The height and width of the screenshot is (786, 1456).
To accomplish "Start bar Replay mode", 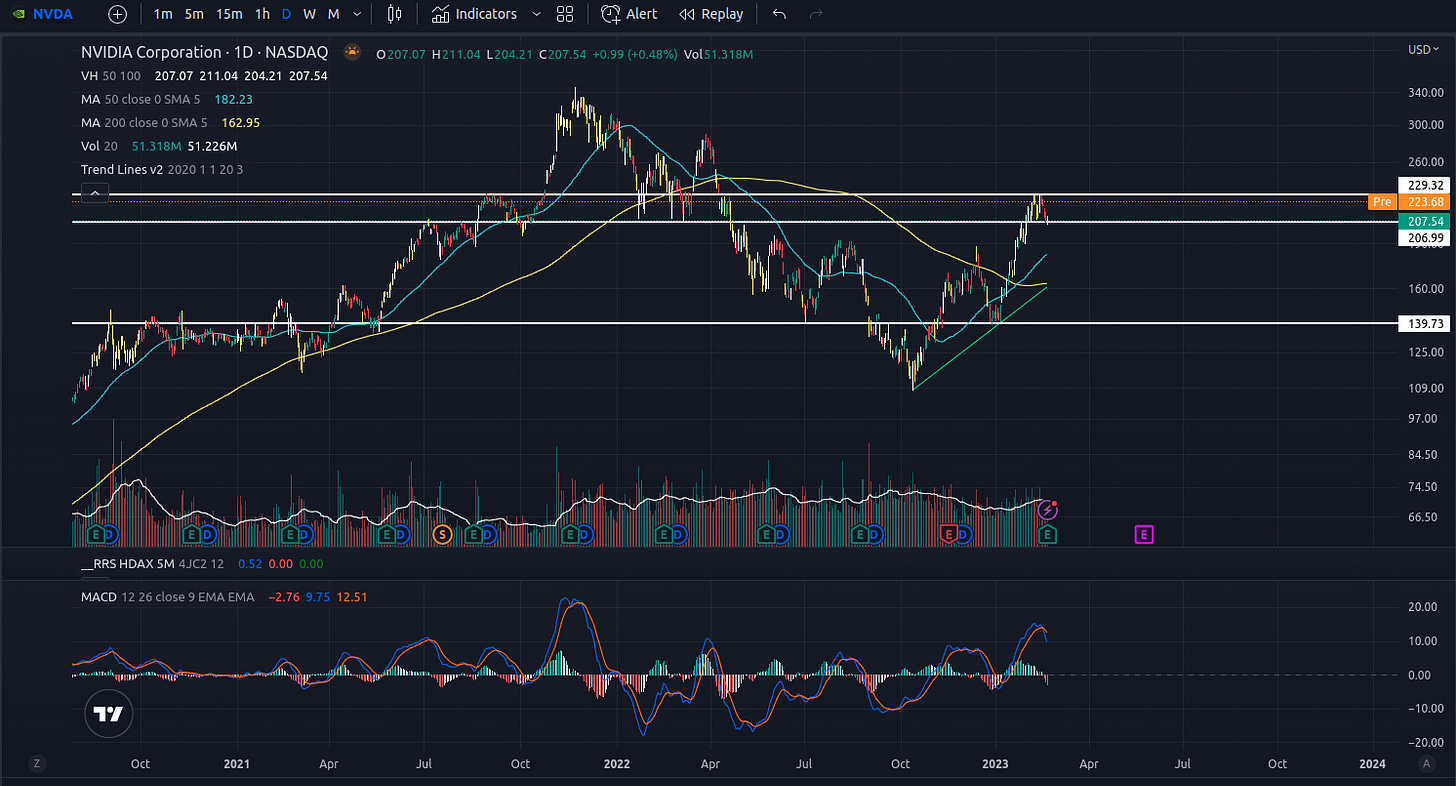I will click(x=711, y=14).
